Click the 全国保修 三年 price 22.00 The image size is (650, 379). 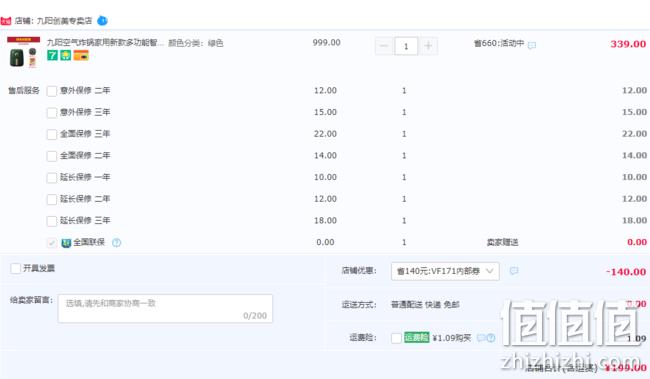[325, 134]
